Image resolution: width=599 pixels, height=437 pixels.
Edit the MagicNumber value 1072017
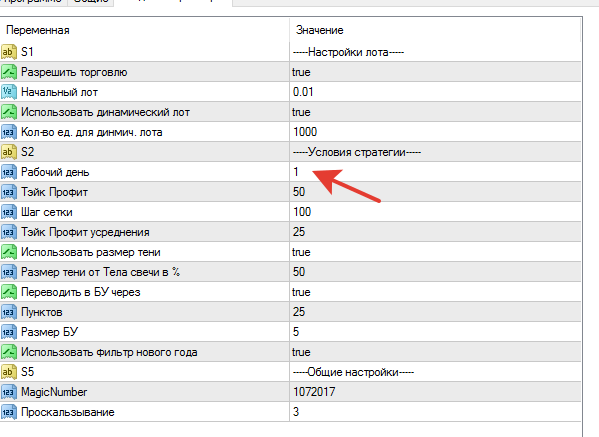click(314, 392)
